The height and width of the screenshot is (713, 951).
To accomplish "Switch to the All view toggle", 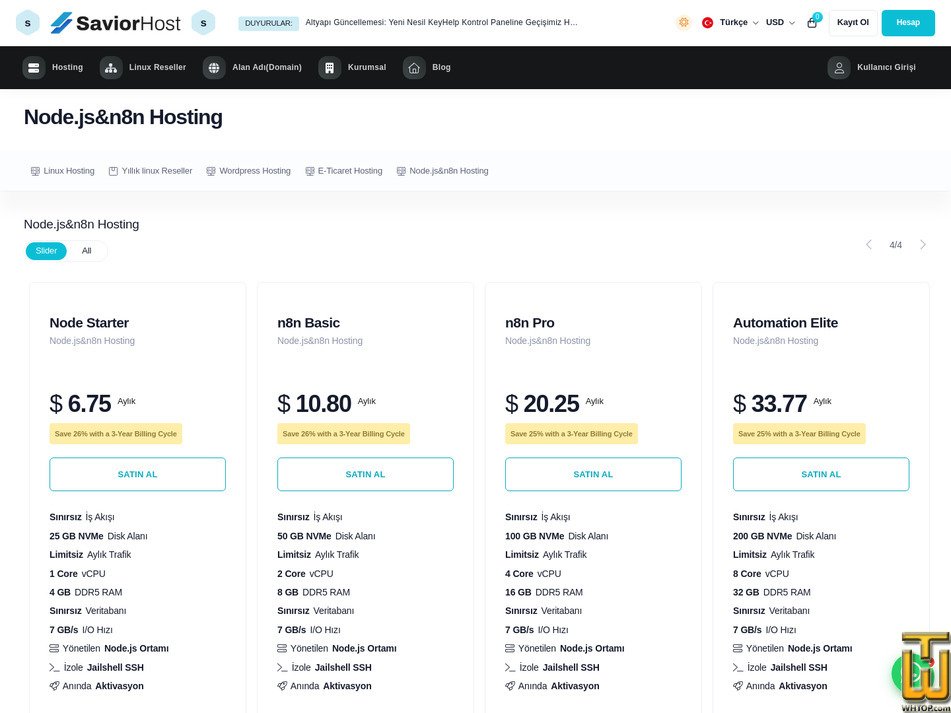I will (x=87, y=251).
